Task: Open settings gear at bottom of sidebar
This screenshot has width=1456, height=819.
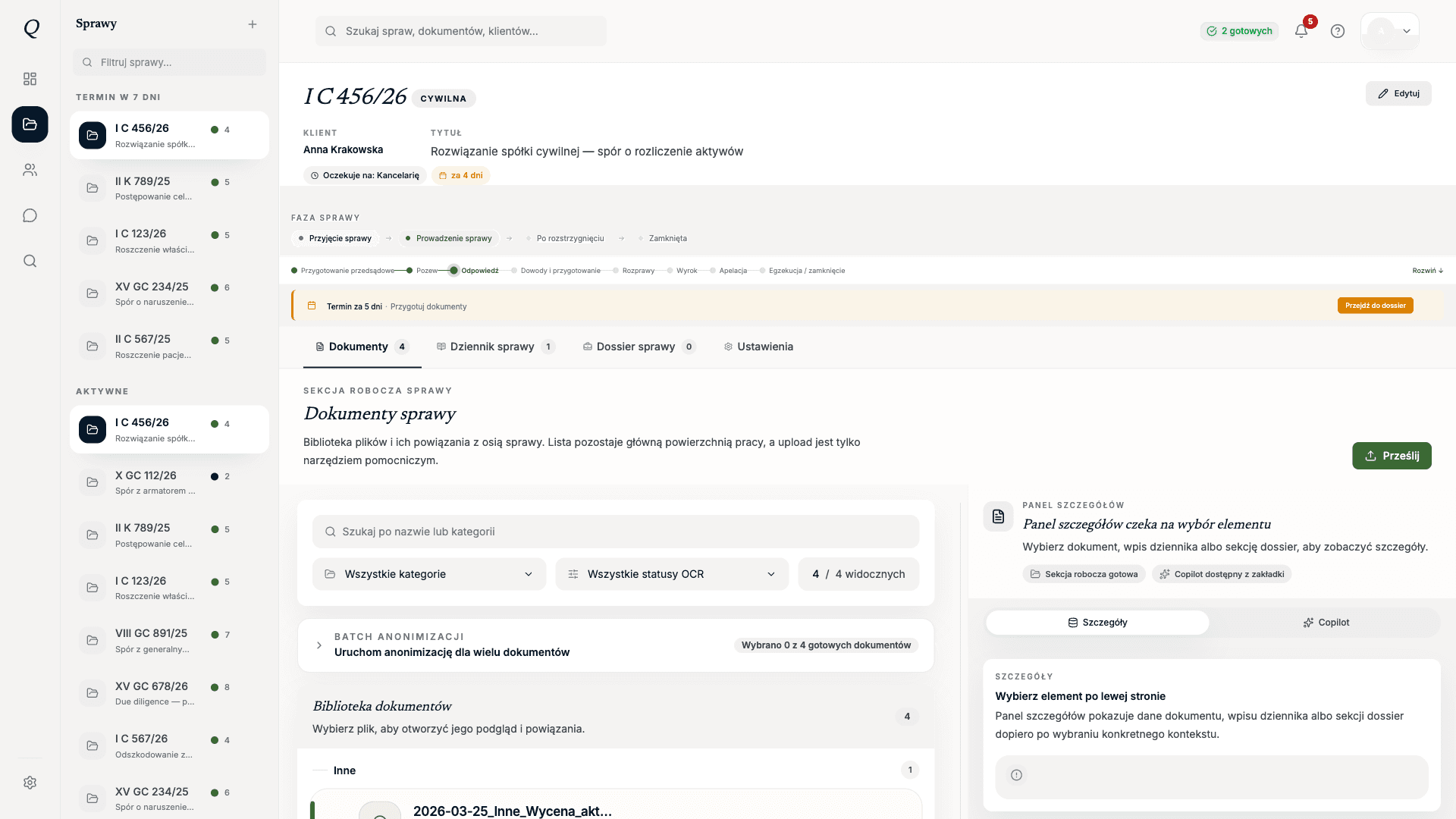Action: (x=30, y=783)
